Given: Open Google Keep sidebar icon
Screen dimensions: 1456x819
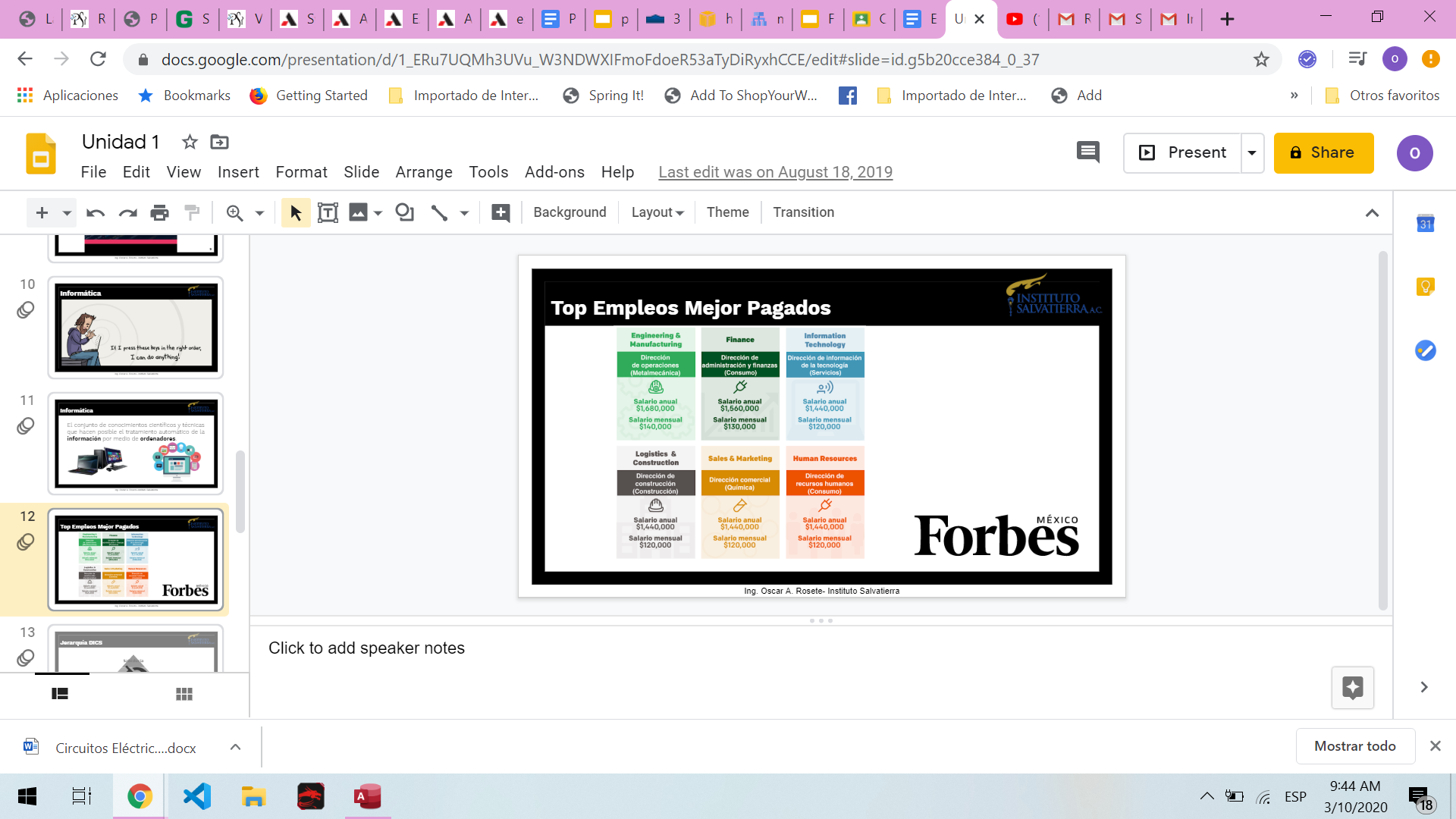Looking at the screenshot, I should pos(1425,287).
